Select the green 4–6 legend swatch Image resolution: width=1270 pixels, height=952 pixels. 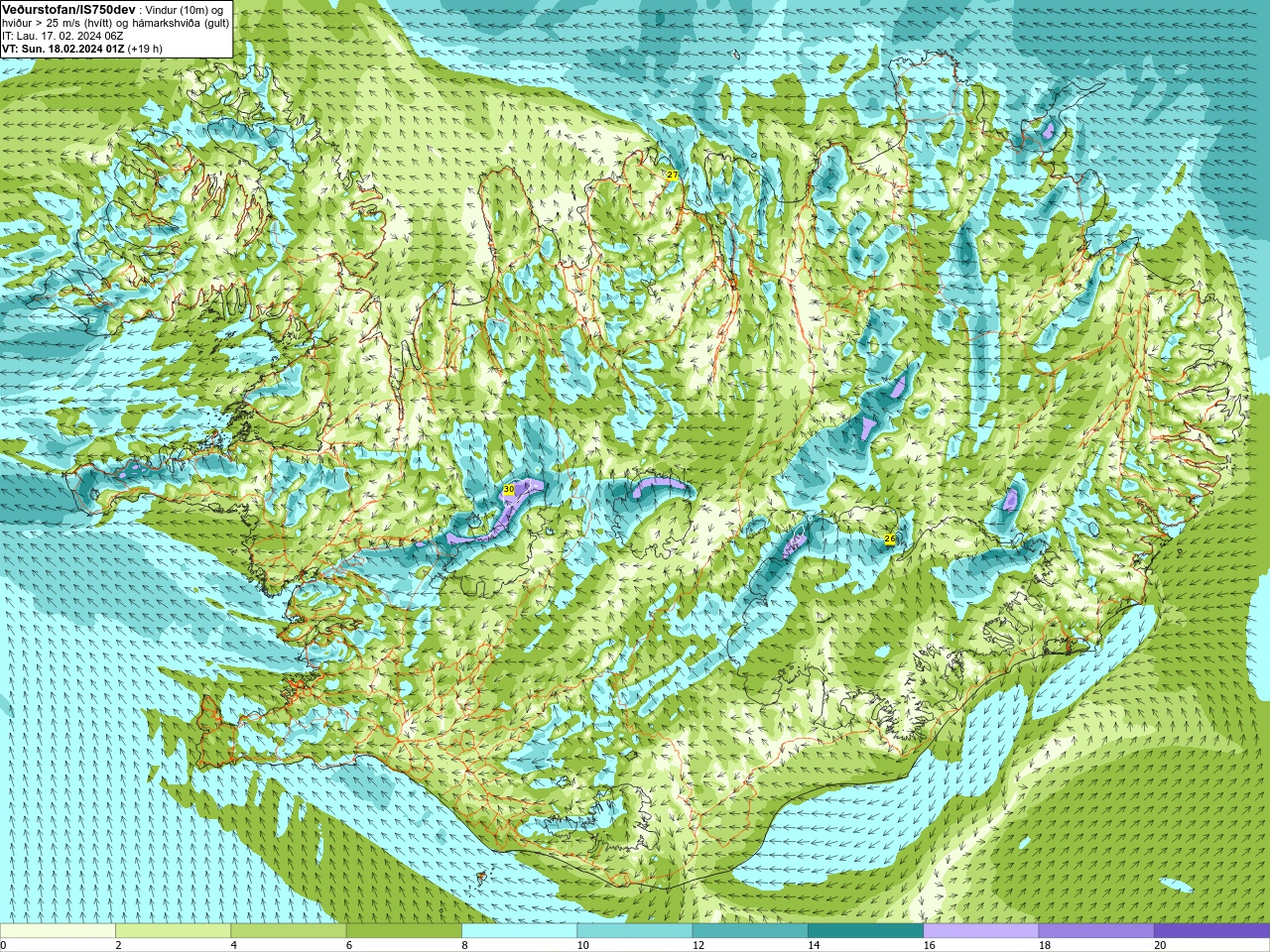coord(288,931)
